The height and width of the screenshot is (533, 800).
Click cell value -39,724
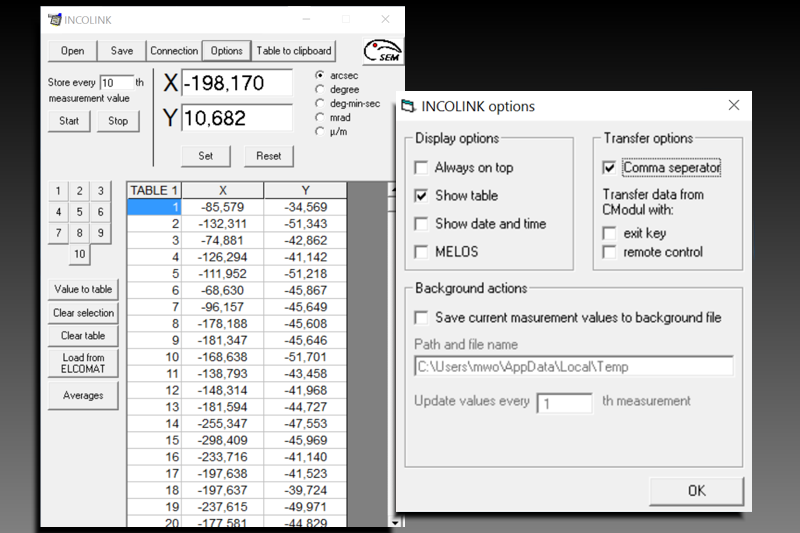point(306,490)
